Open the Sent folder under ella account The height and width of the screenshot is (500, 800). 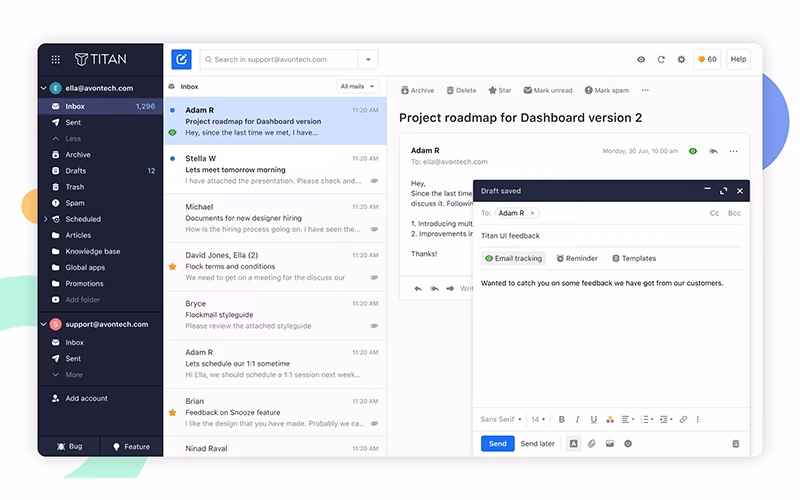101,123
